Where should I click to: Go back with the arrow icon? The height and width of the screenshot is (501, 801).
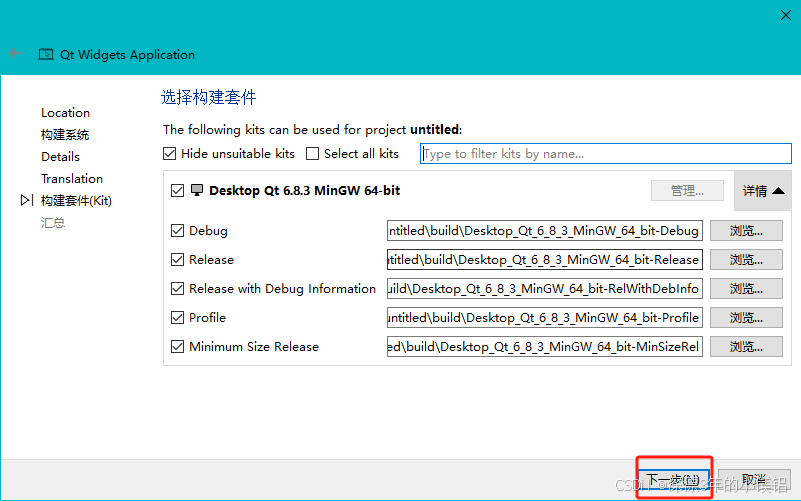pyautogui.click(x=15, y=53)
